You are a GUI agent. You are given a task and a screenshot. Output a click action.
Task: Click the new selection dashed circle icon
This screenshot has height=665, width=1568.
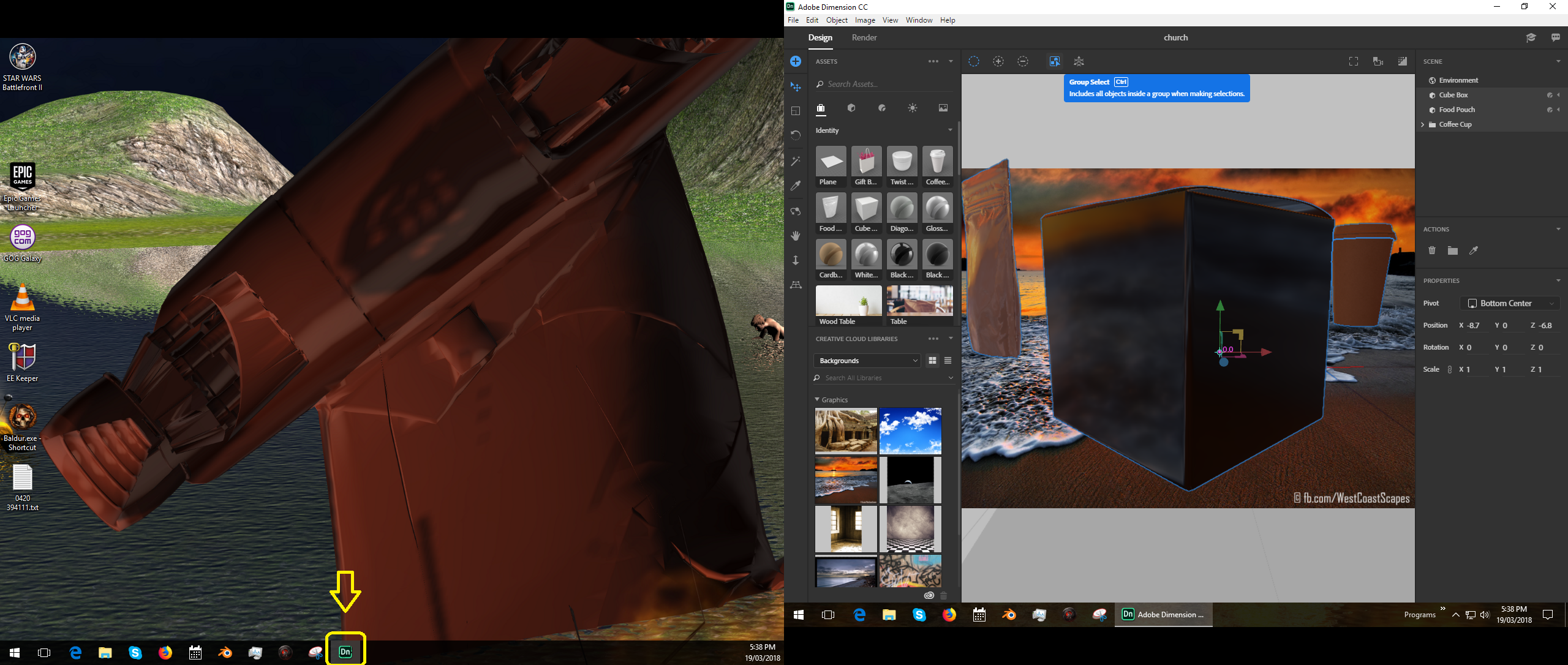tap(974, 61)
